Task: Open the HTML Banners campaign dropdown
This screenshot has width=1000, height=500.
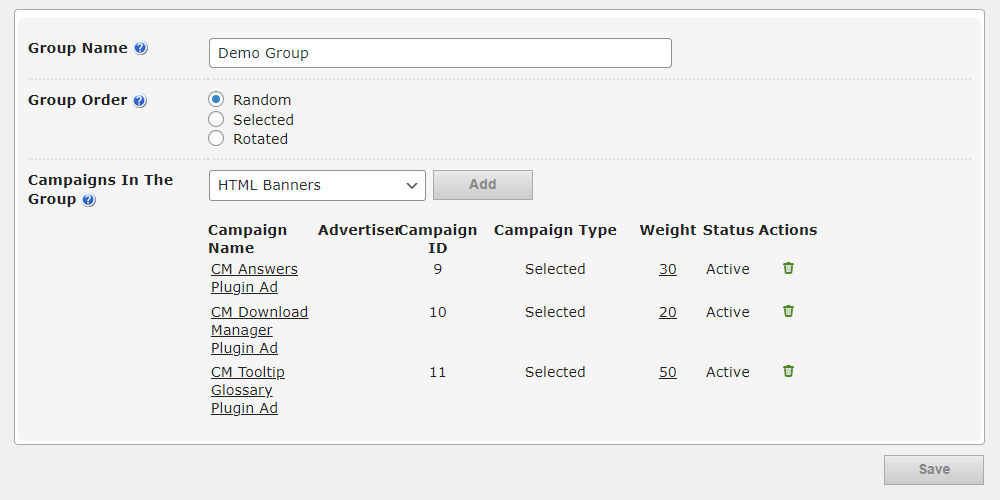Action: click(x=317, y=185)
